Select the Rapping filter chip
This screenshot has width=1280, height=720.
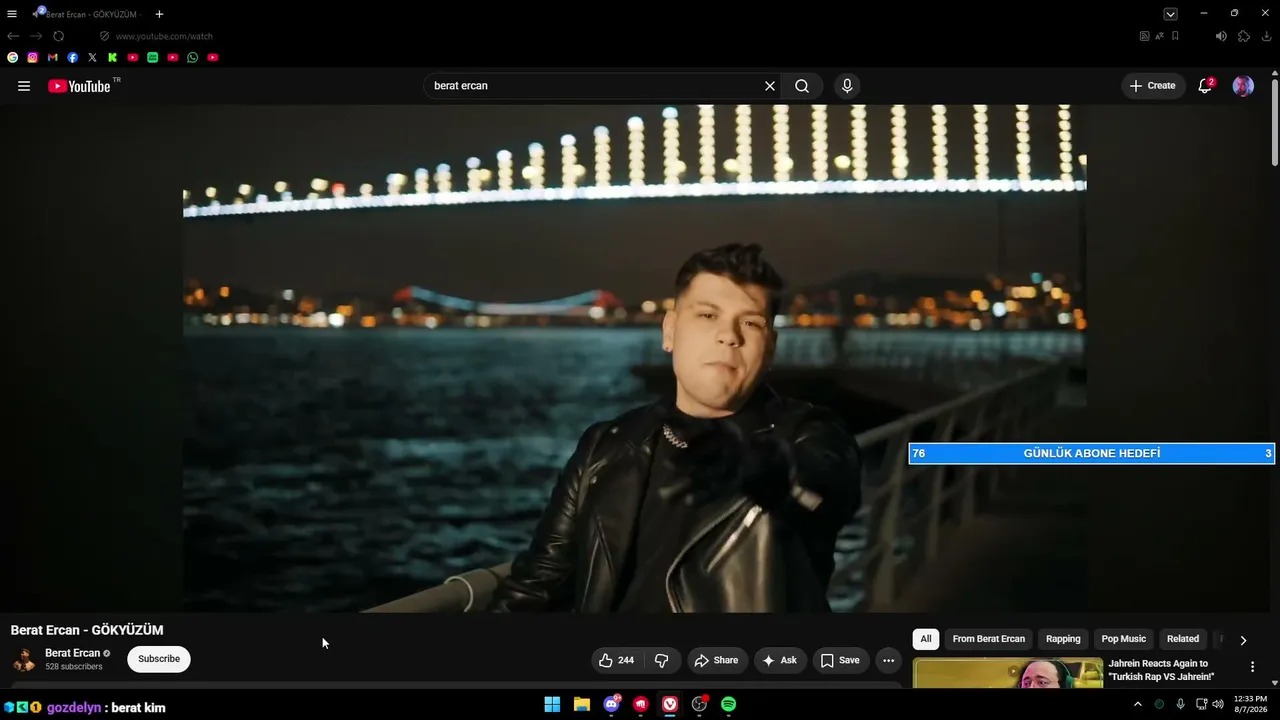(x=1063, y=639)
